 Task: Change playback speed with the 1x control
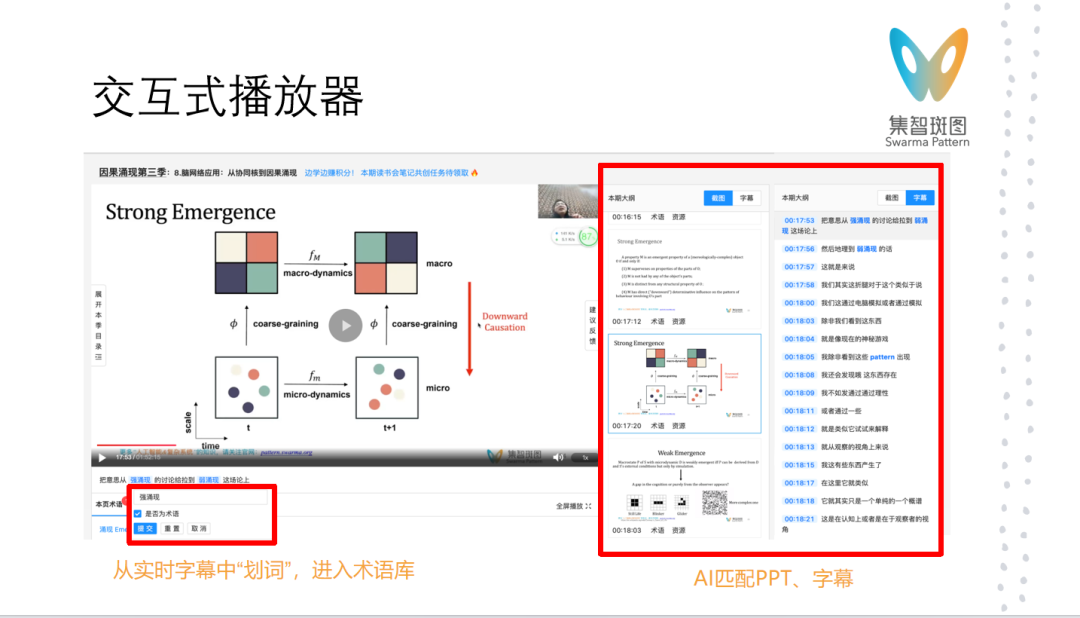(x=585, y=458)
